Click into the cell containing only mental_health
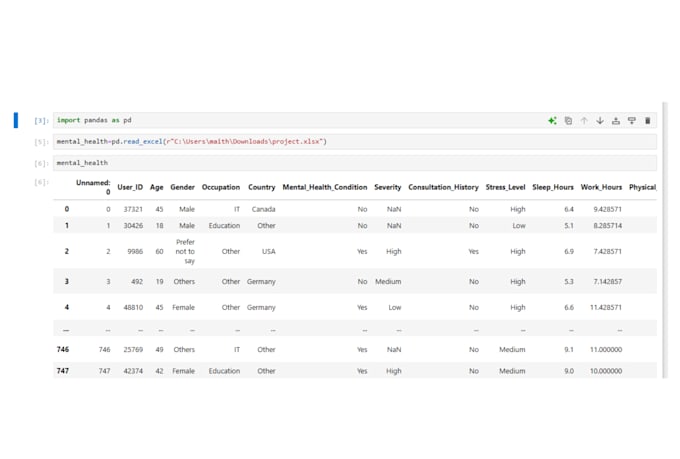 coord(355,163)
